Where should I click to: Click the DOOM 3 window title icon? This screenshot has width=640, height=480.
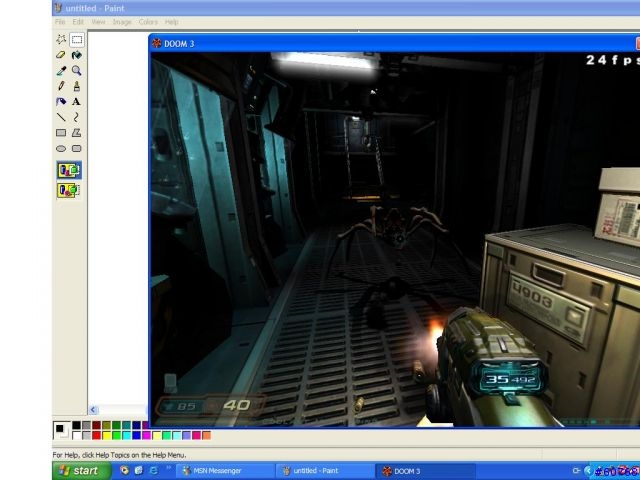coord(157,43)
